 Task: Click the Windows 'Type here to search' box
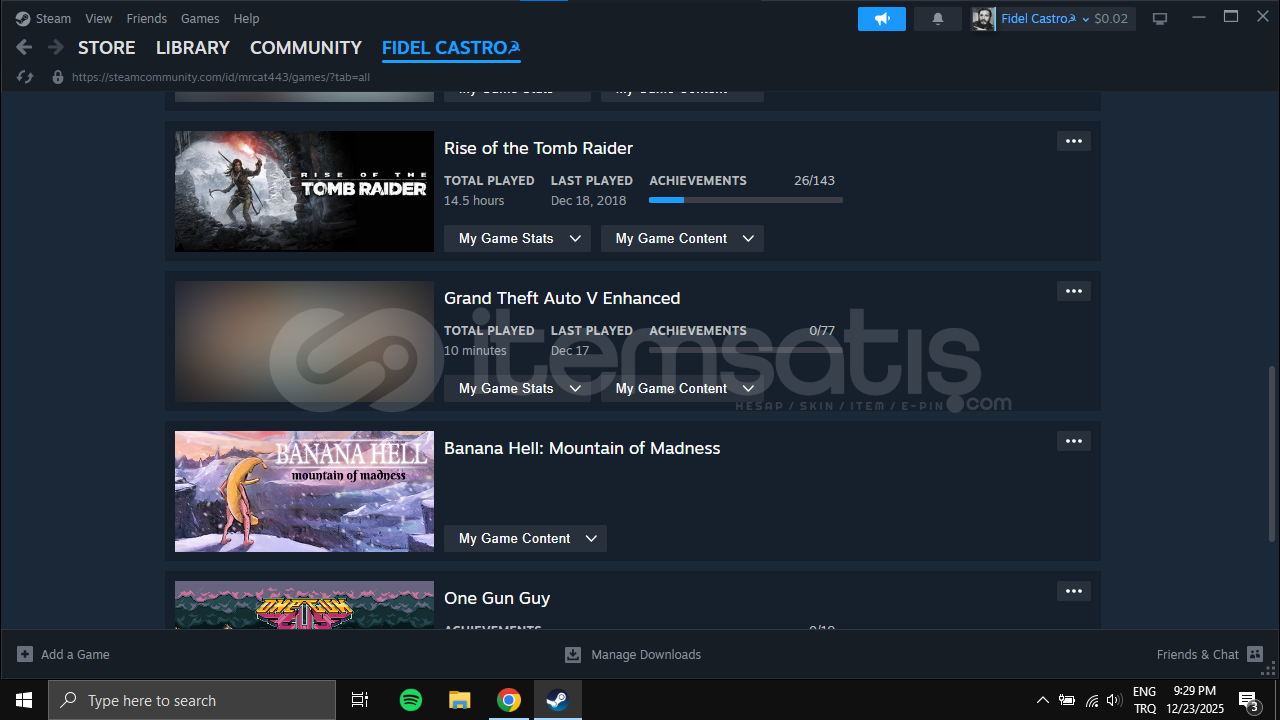(x=192, y=700)
